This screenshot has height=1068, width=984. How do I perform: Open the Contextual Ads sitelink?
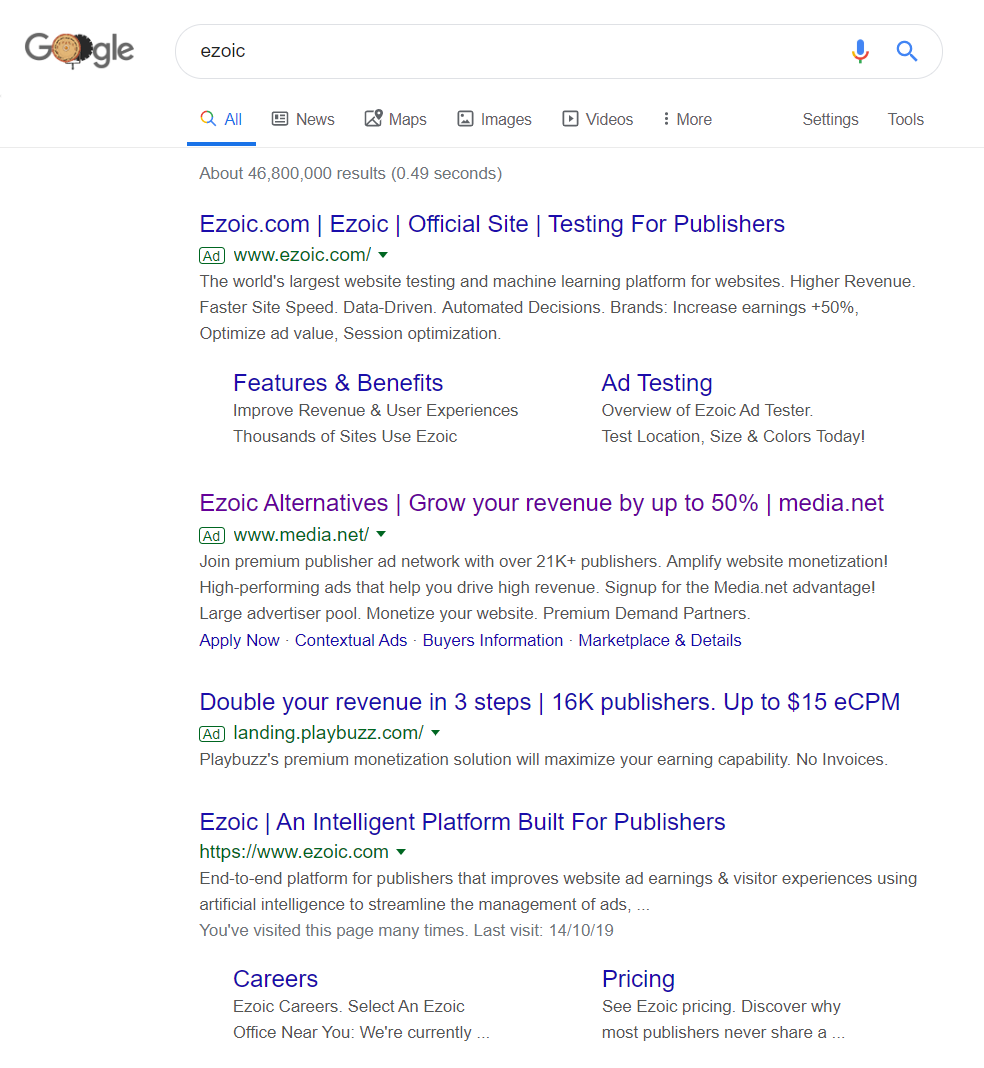(351, 640)
